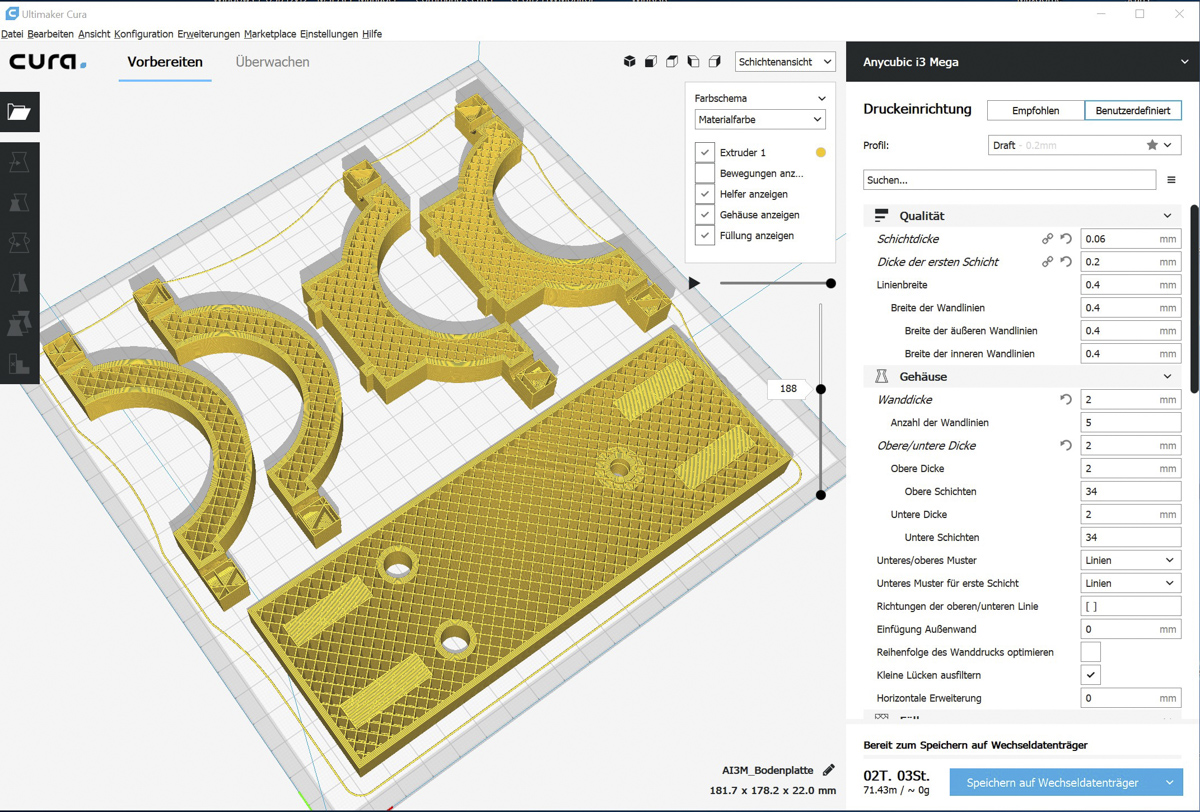Screen dimensions: 1200x812
Task: Click the horizontal path slider handle
Action: (x=831, y=283)
